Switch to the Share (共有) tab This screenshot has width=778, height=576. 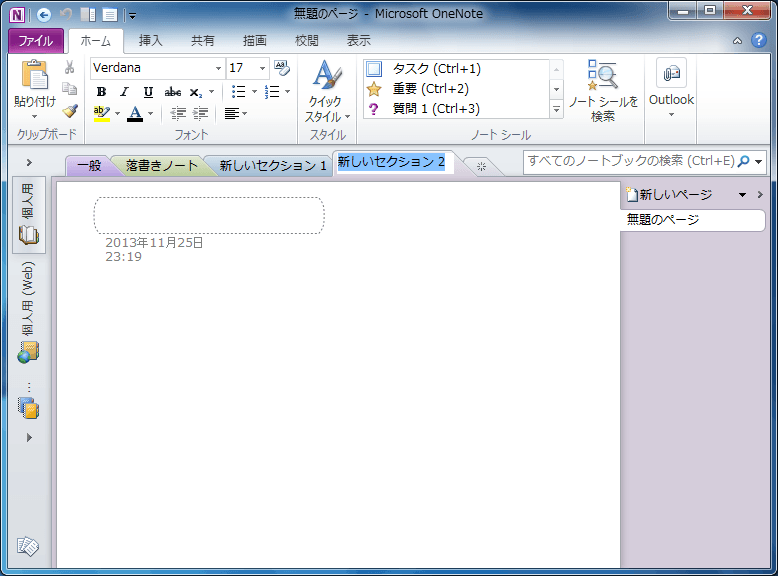tap(202, 41)
